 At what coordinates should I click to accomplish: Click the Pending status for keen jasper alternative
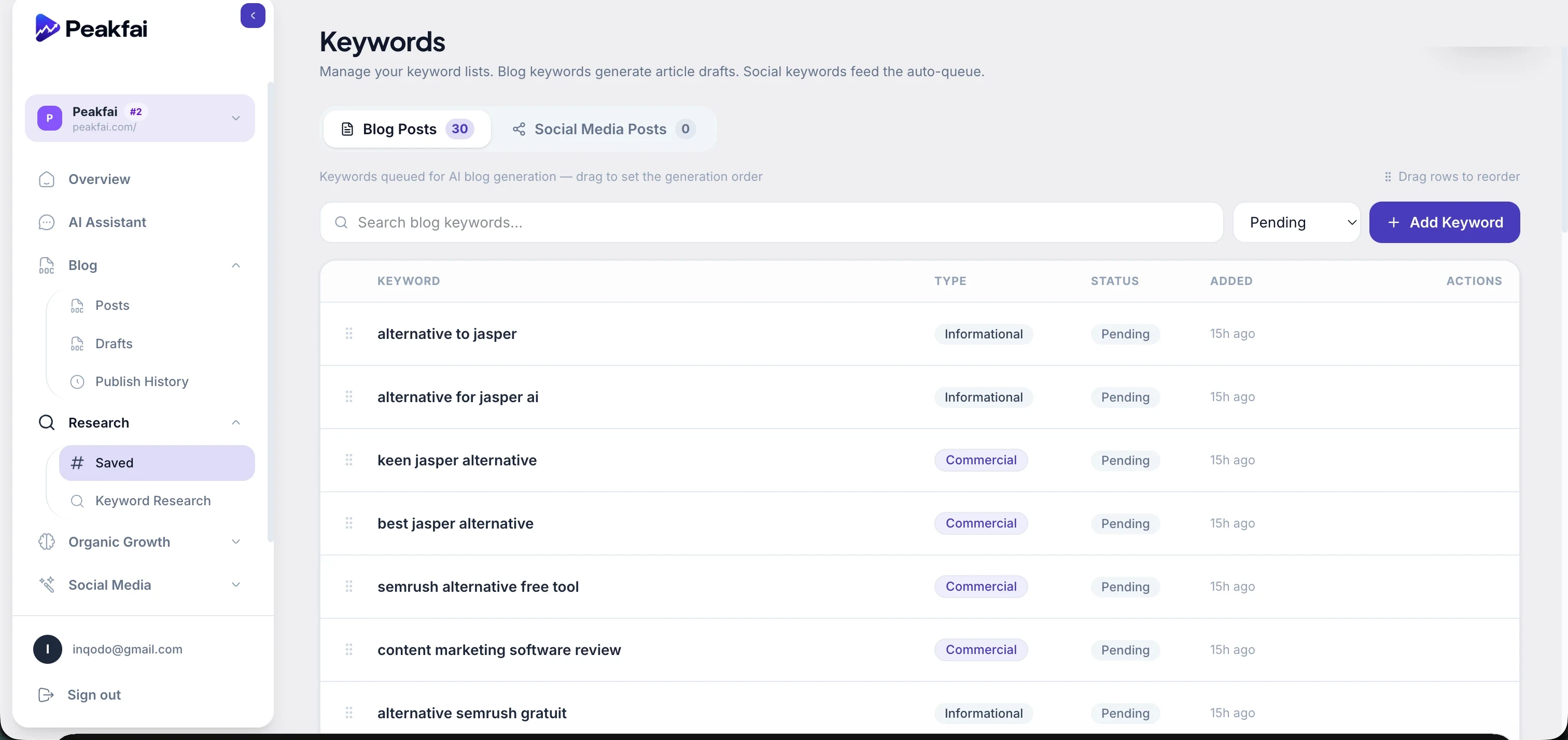click(1125, 461)
